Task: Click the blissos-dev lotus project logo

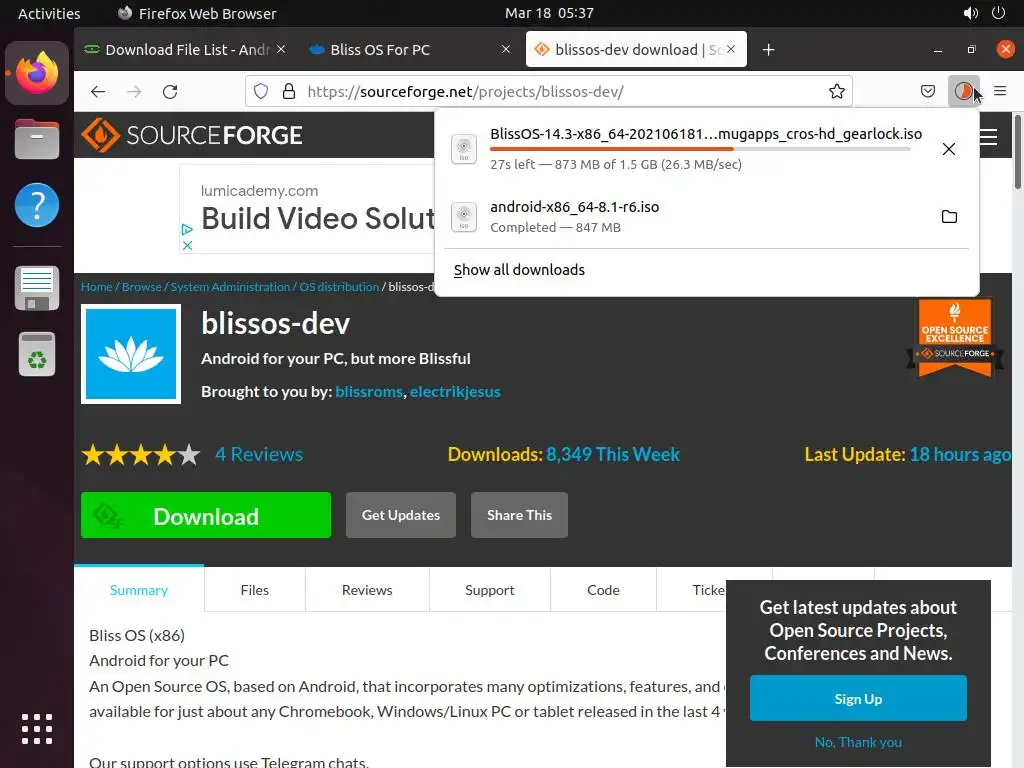Action: [x=131, y=354]
